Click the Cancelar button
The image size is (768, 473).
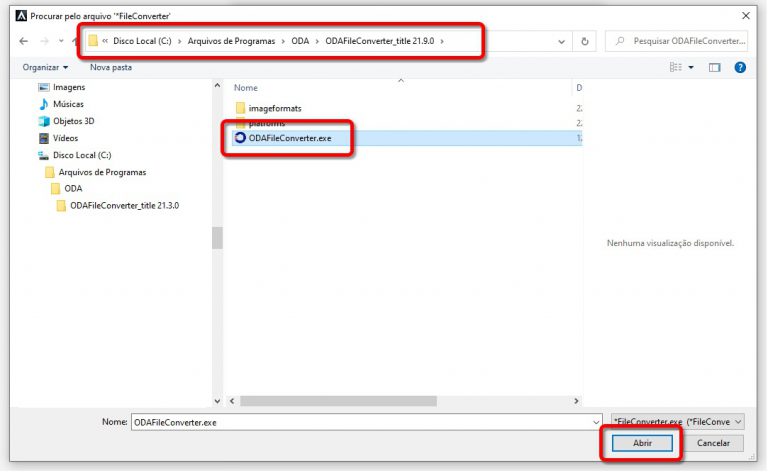click(x=713, y=443)
